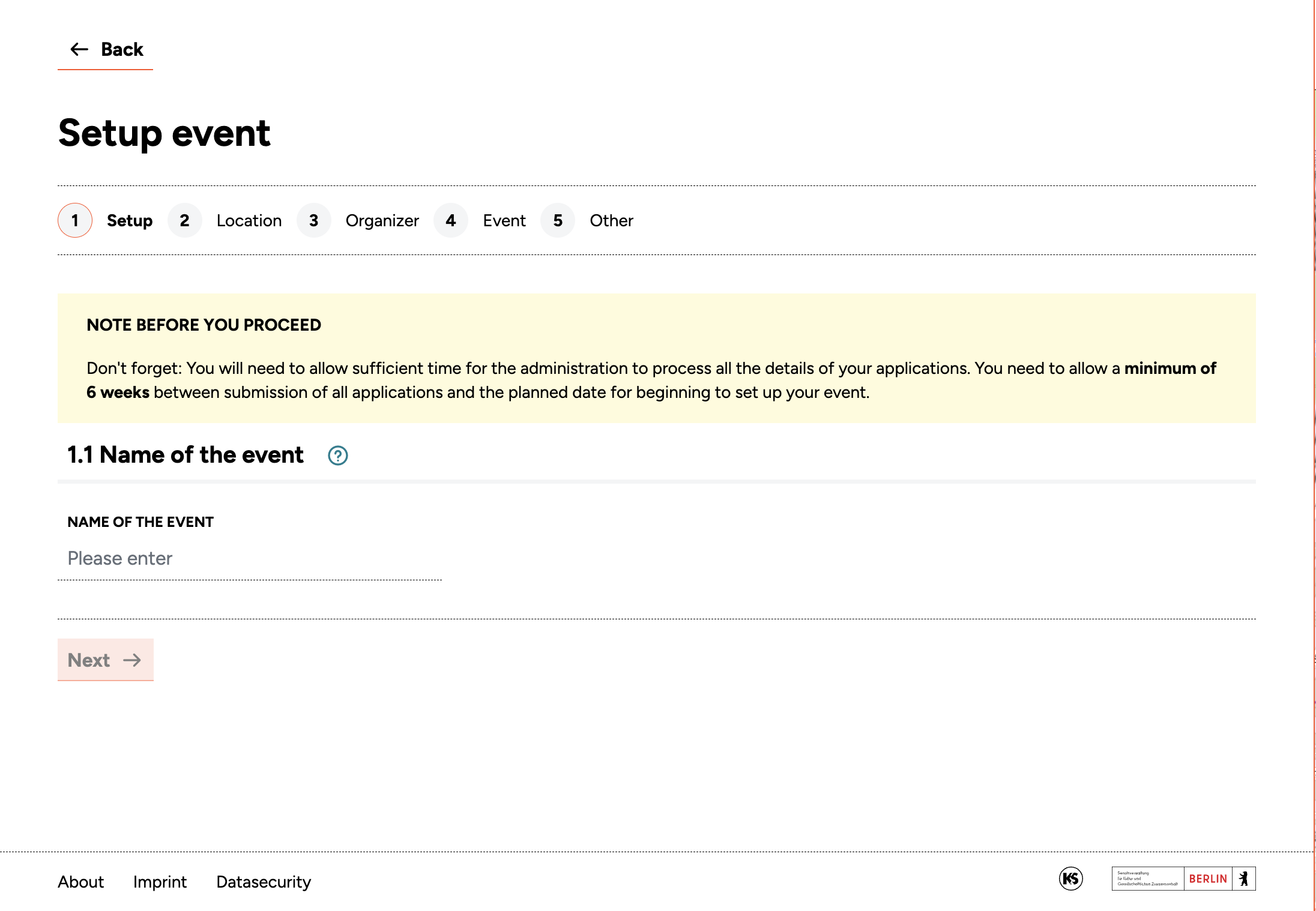1316x911 pixels.
Task: Focus the Name of the event field
Action: coord(250,559)
